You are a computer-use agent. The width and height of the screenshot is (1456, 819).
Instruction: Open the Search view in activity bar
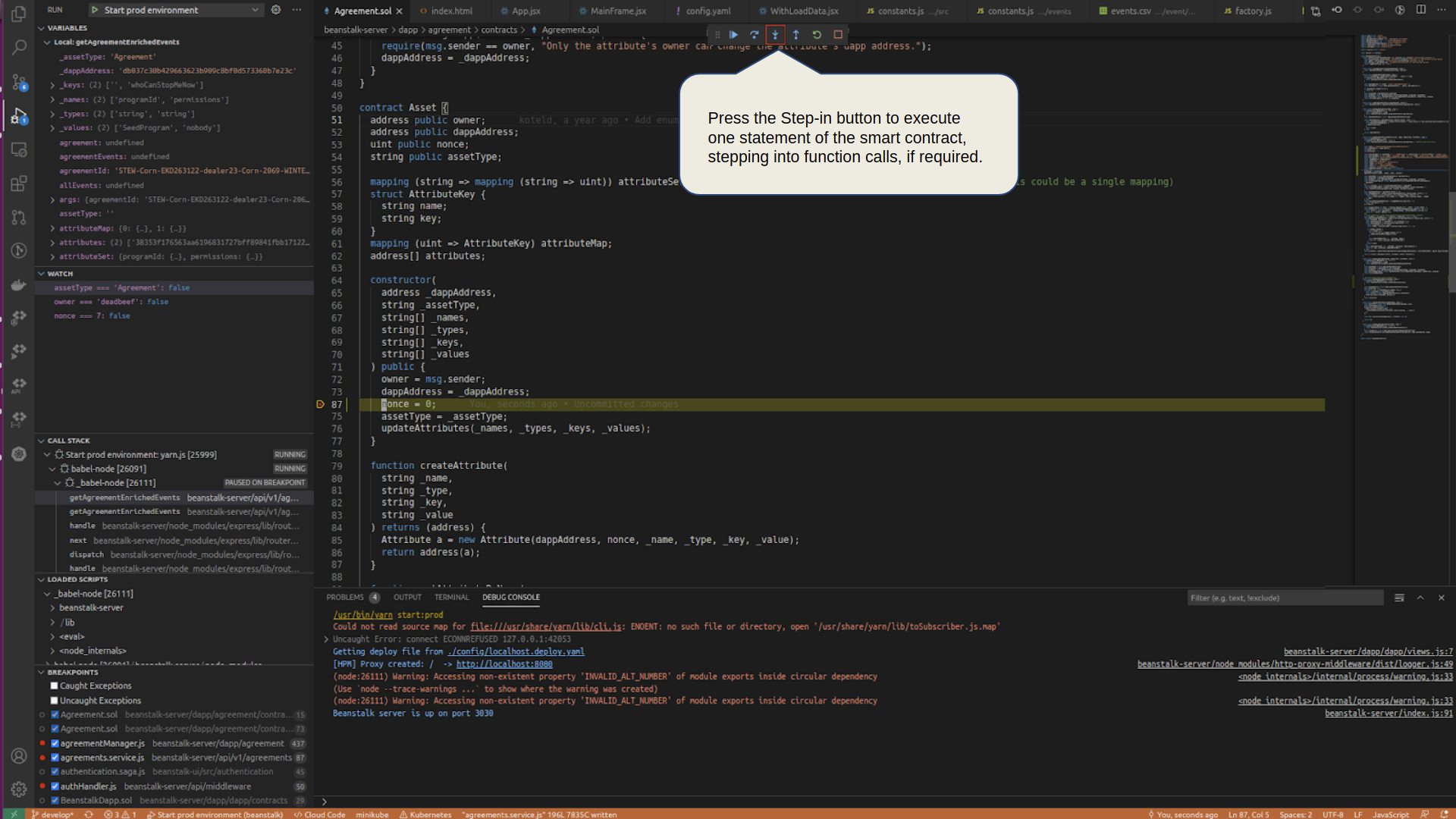pyautogui.click(x=19, y=47)
